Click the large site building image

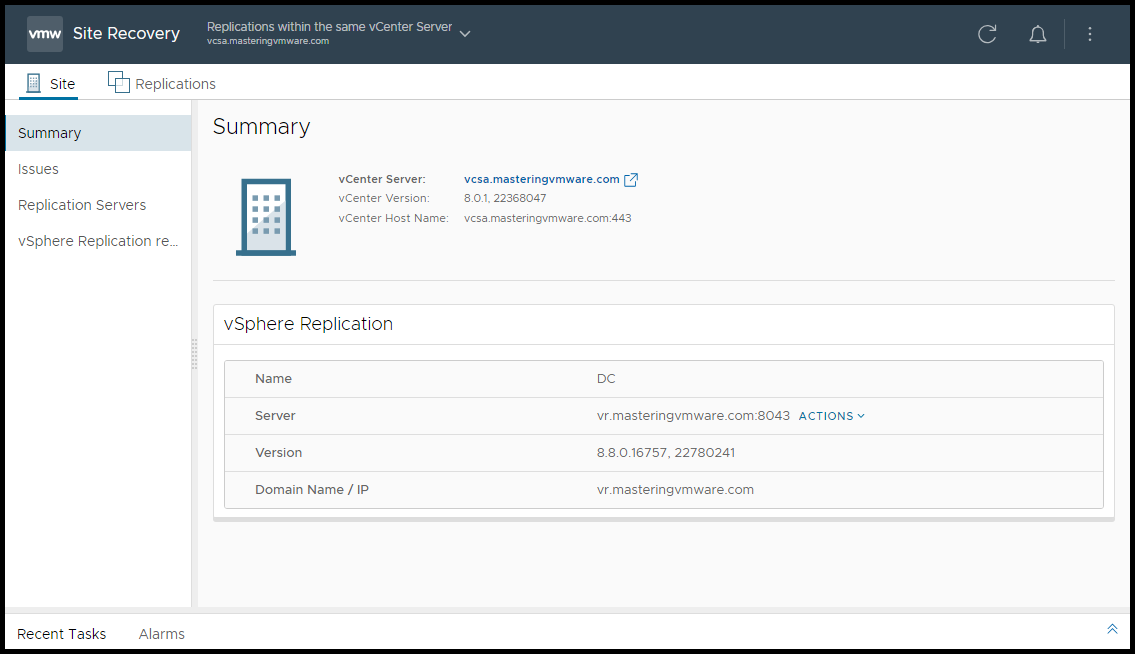point(266,217)
